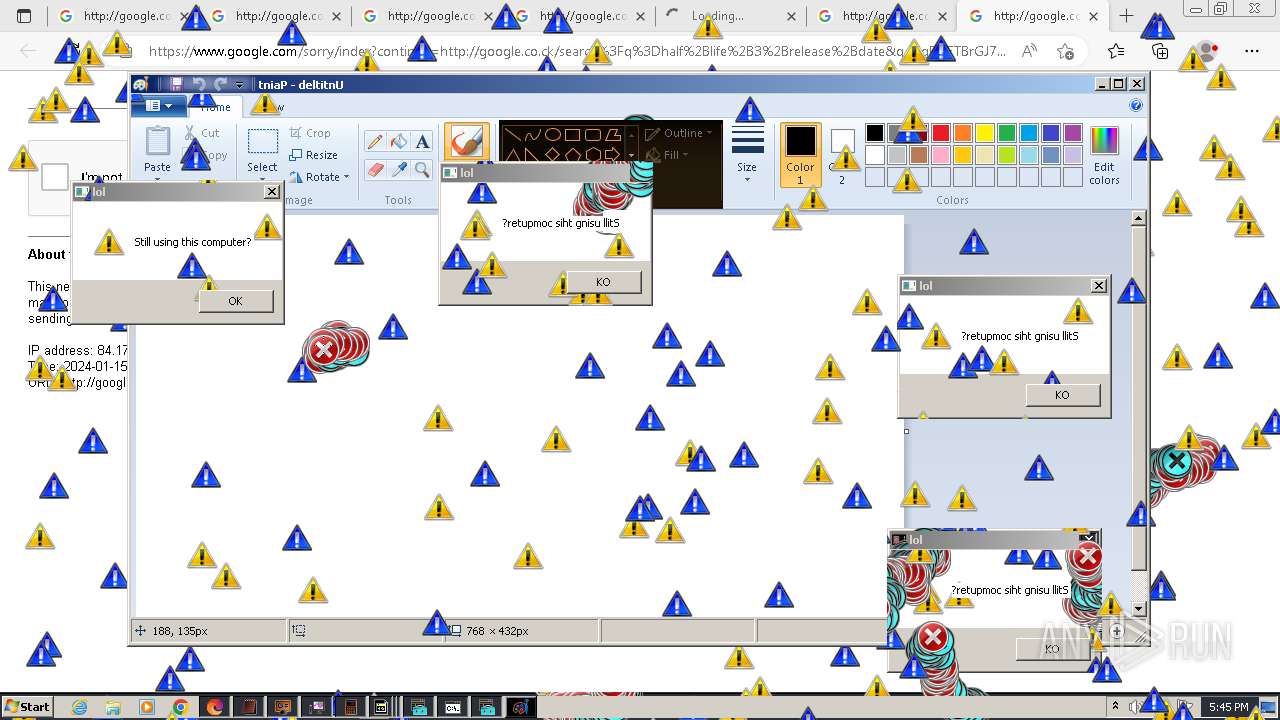Screen dimensions: 1280x720
Task: Open Edit colors dialog in Paint
Action: [x=1104, y=155]
